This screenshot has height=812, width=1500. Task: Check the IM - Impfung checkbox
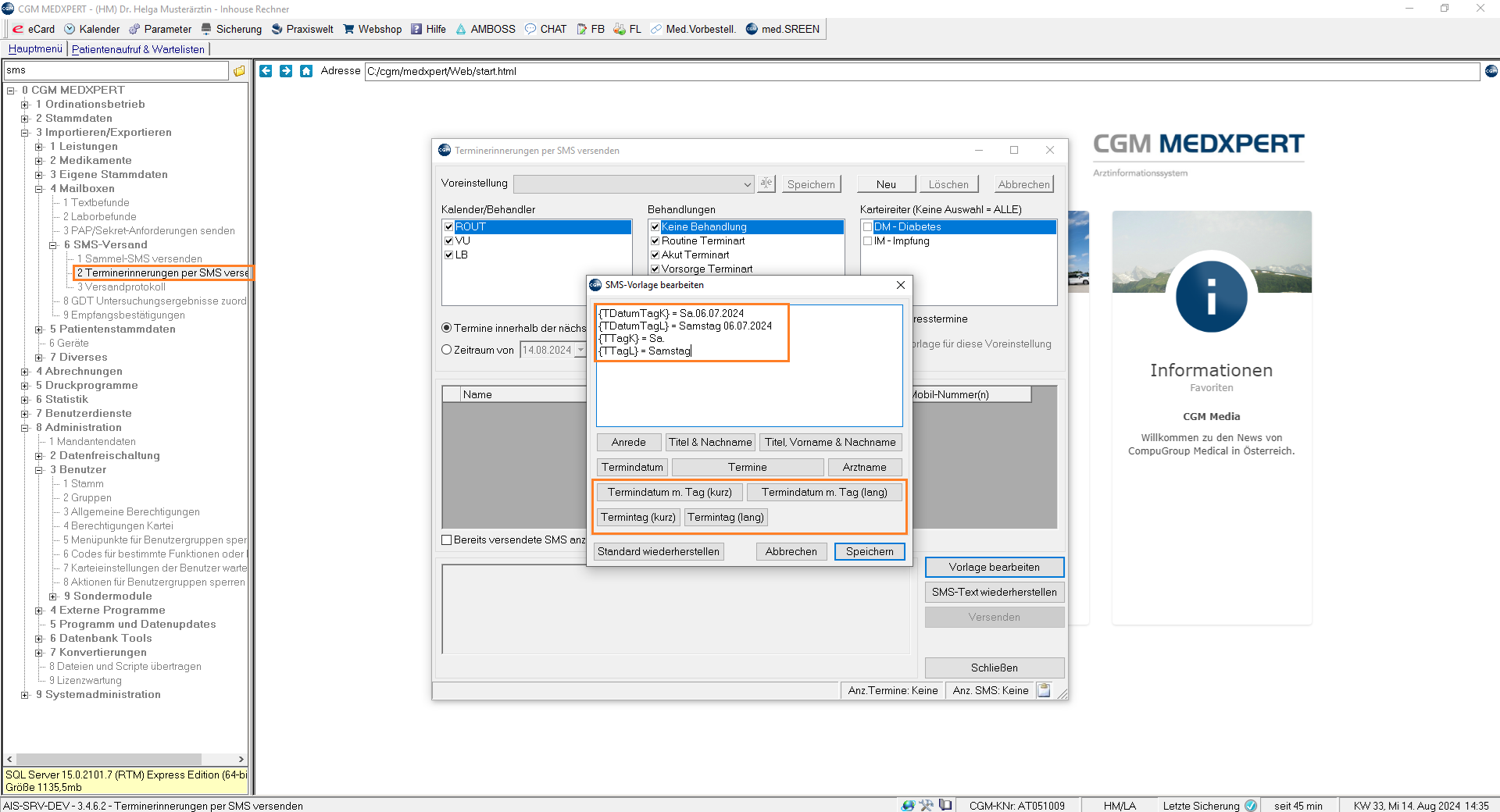pyautogui.click(x=867, y=241)
